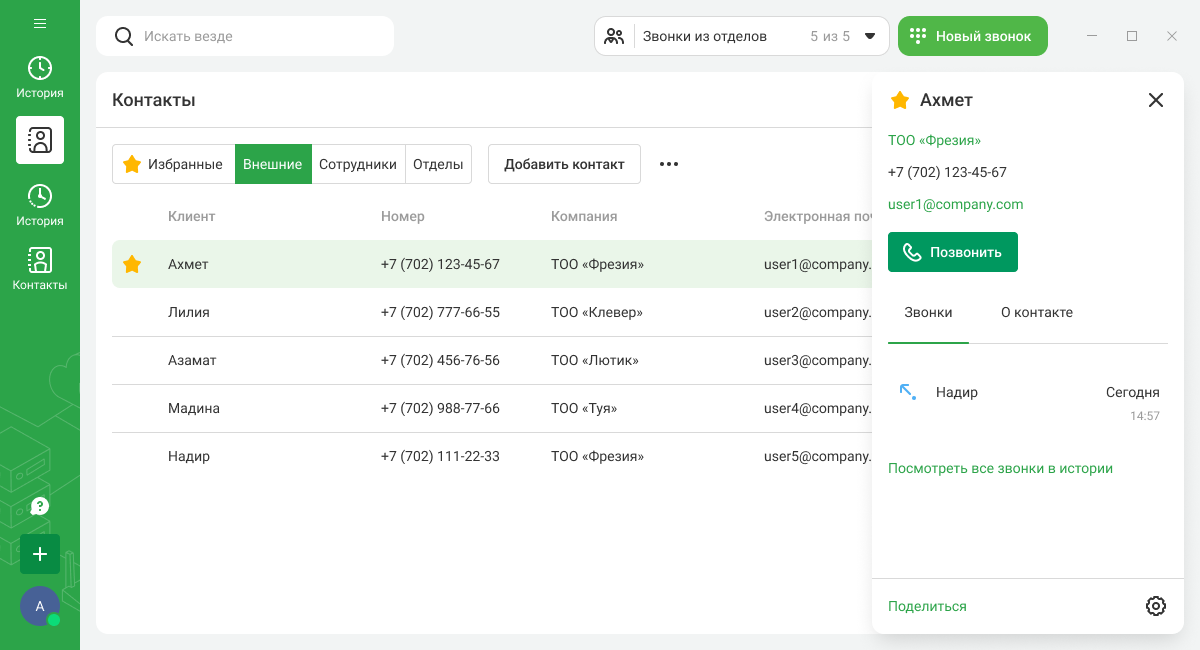The height and width of the screenshot is (650, 1200).
Task: Show only Избранные contacts filter
Action: coord(173,164)
